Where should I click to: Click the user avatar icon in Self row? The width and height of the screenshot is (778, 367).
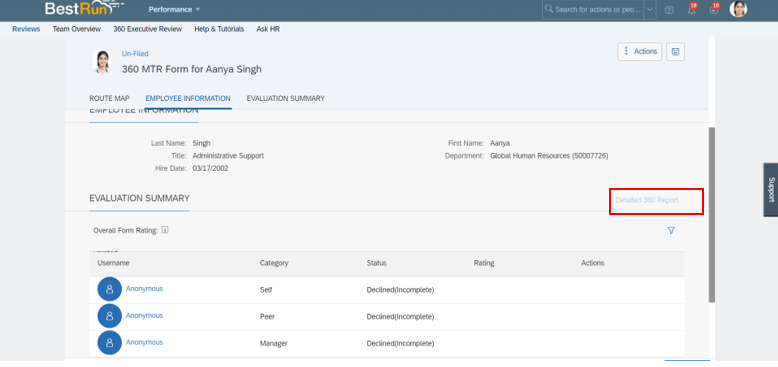pyautogui.click(x=110, y=289)
